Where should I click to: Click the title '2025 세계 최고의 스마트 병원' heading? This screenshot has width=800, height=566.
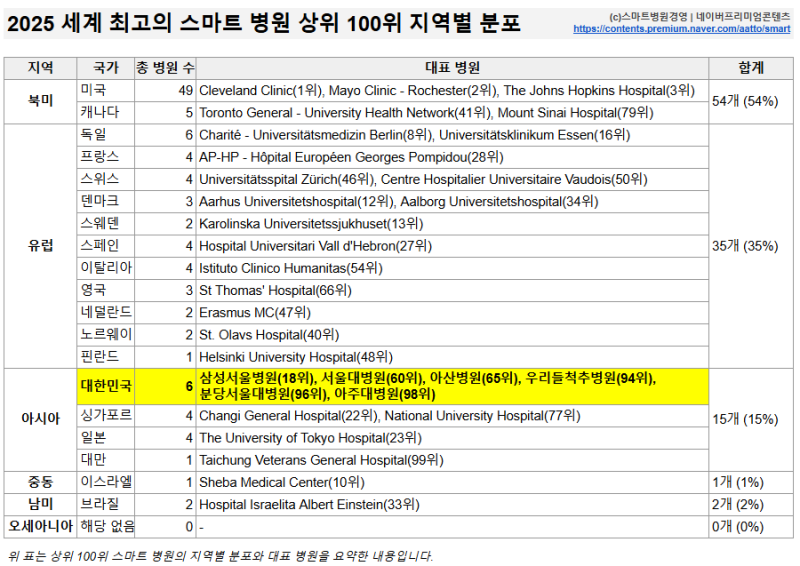[x=263, y=23]
